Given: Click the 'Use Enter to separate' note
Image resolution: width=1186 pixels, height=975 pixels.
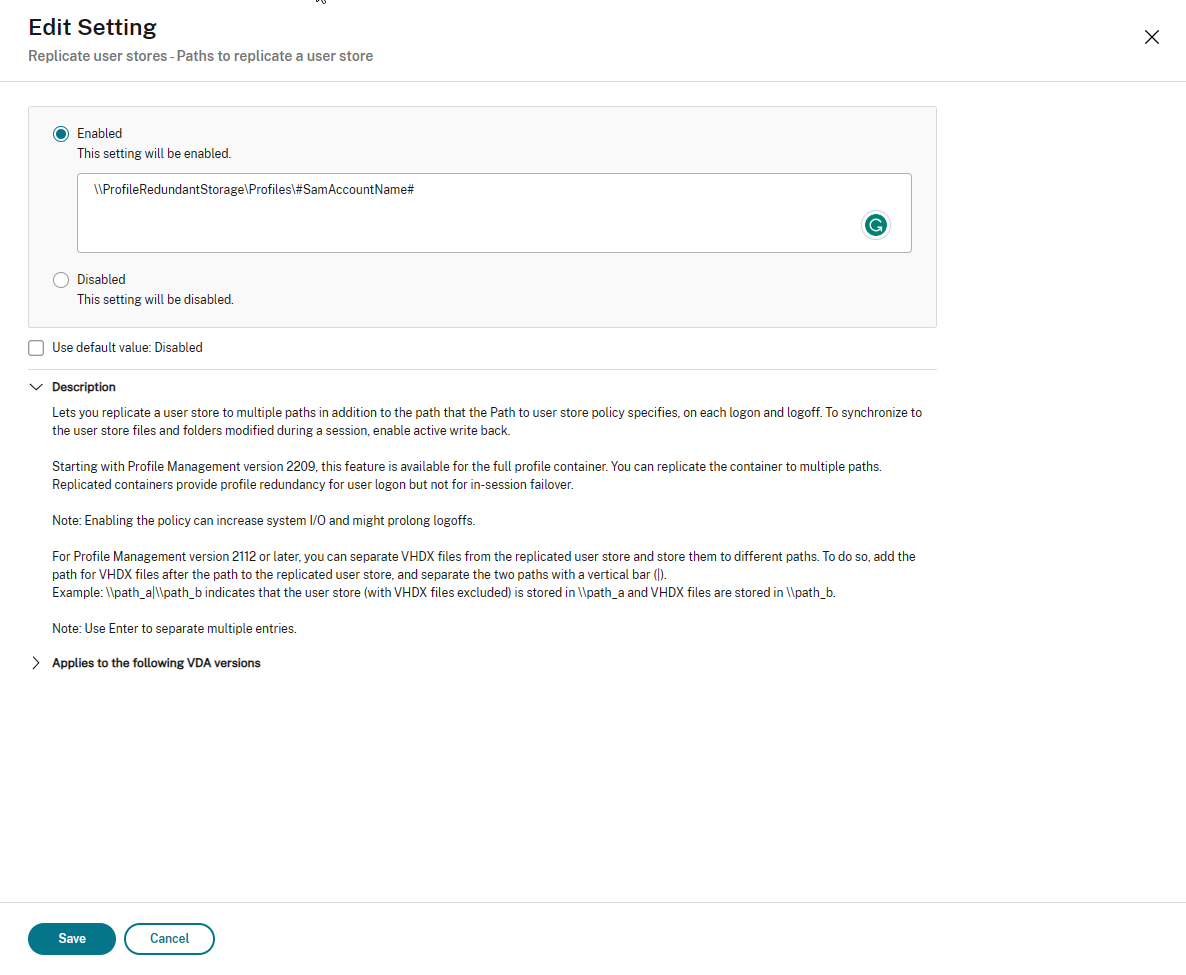Looking at the screenshot, I should pyautogui.click(x=174, y=629).
